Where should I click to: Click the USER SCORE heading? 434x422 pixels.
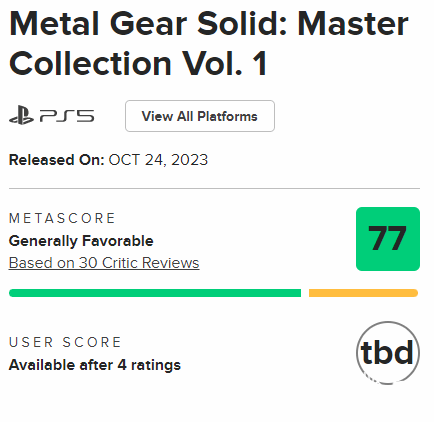coord(65,342)
